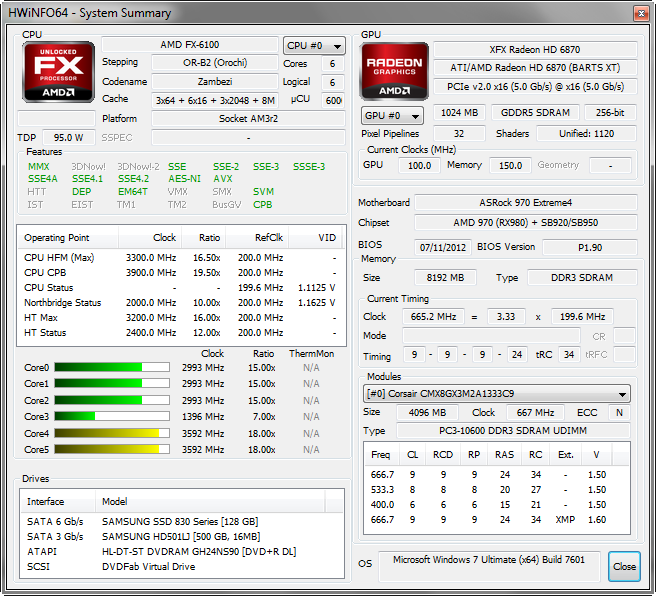Select the HT Max row
This screenshot has width=656, height=596.
pos(181,318)
